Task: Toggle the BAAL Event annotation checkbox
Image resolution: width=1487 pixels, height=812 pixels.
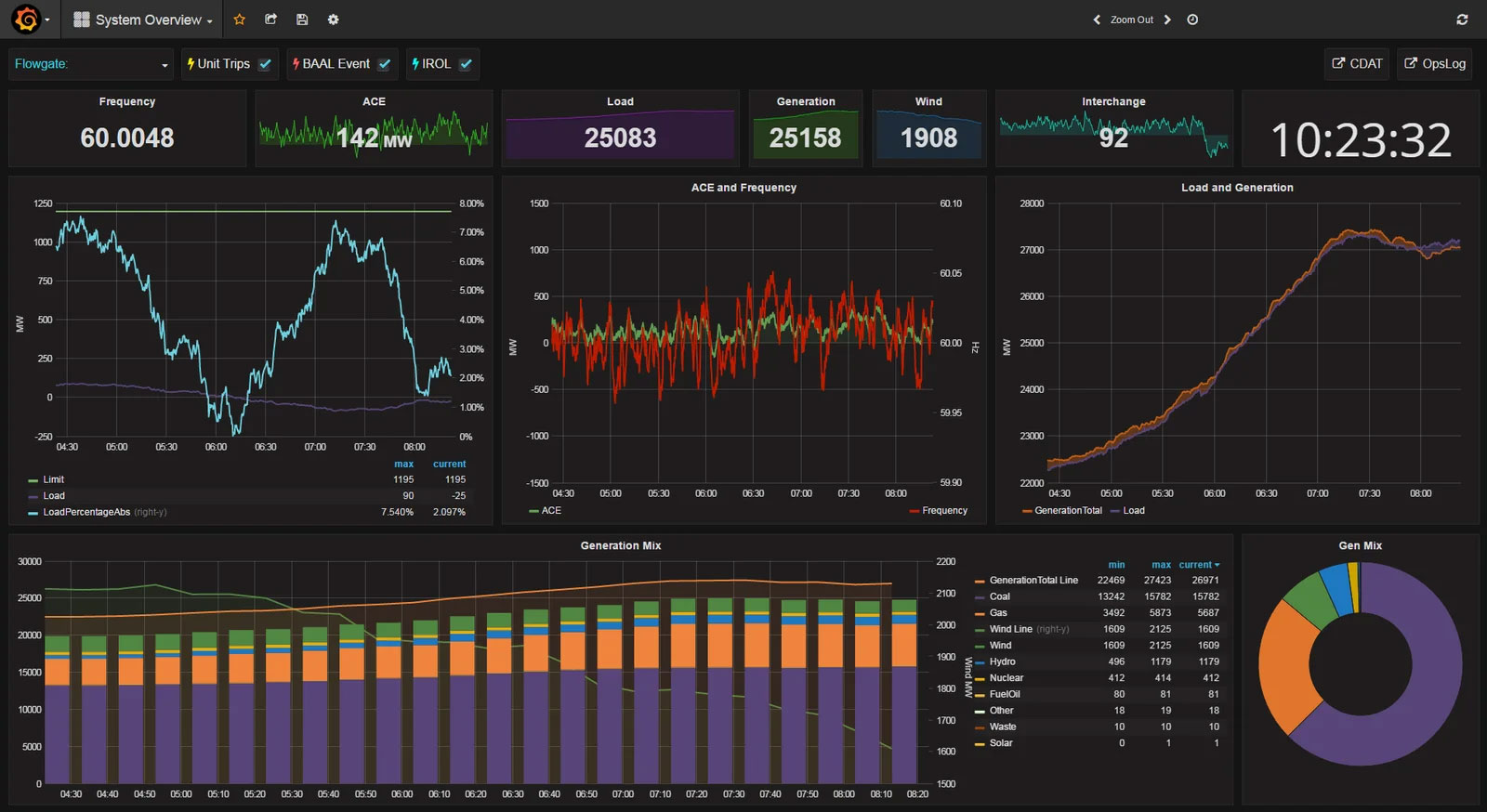Action: point(384,64)
